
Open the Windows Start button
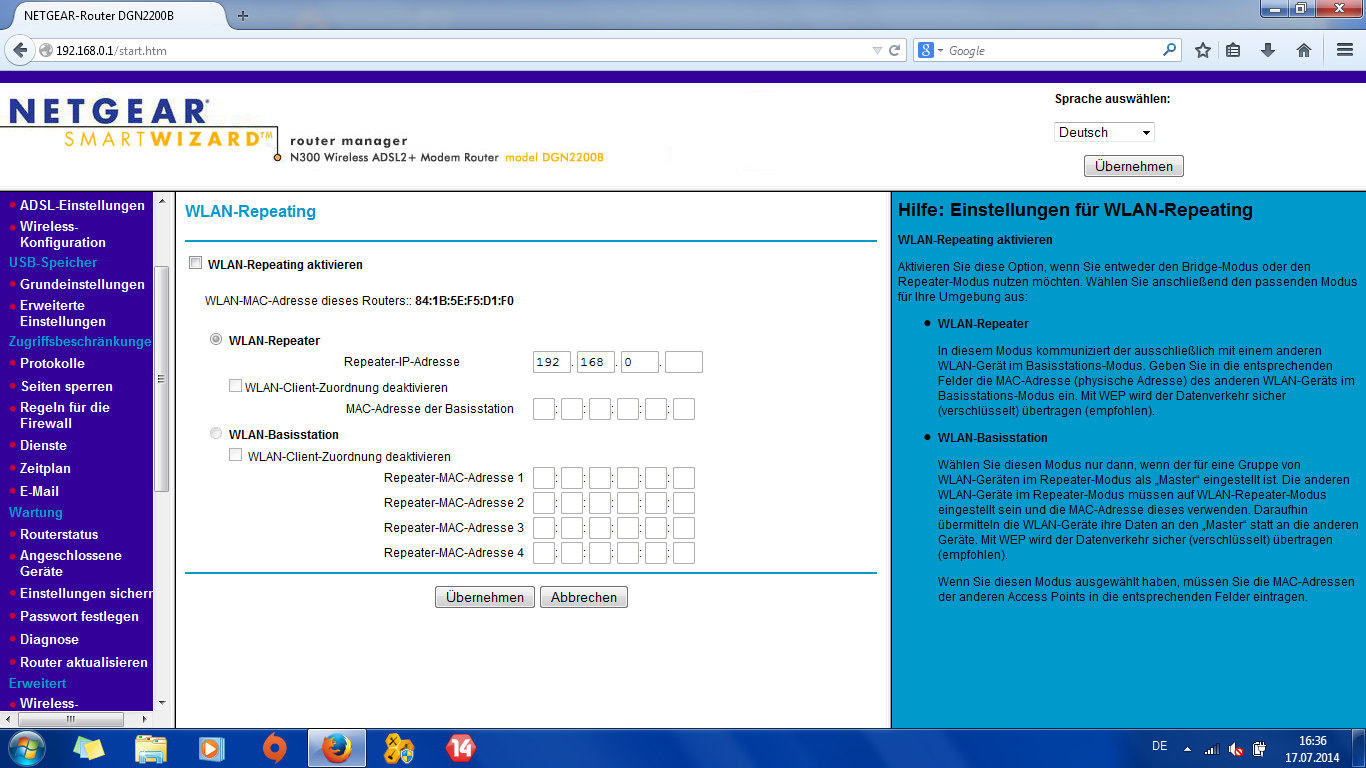click(25, 748)
